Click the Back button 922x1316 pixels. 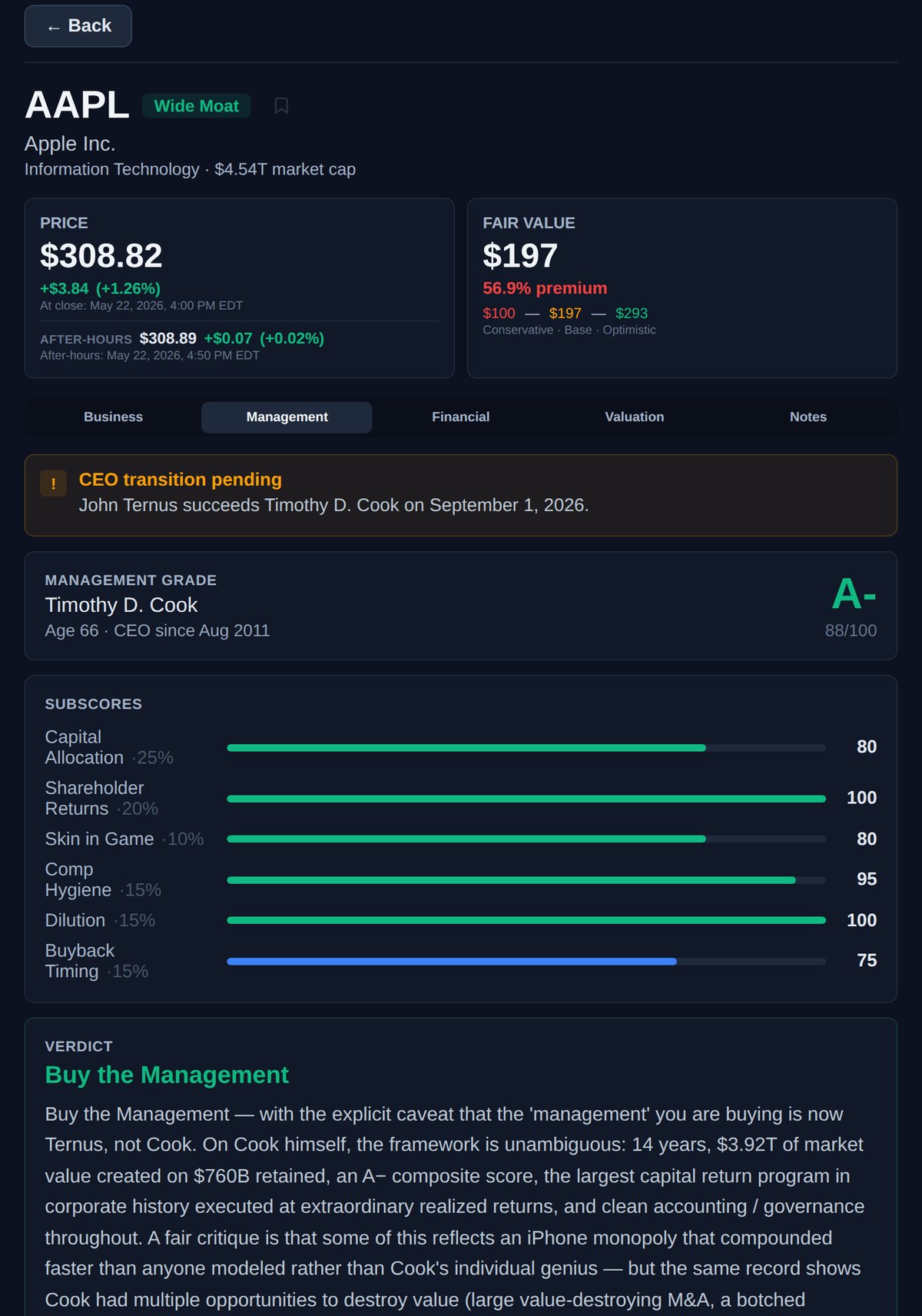[78, 26]
